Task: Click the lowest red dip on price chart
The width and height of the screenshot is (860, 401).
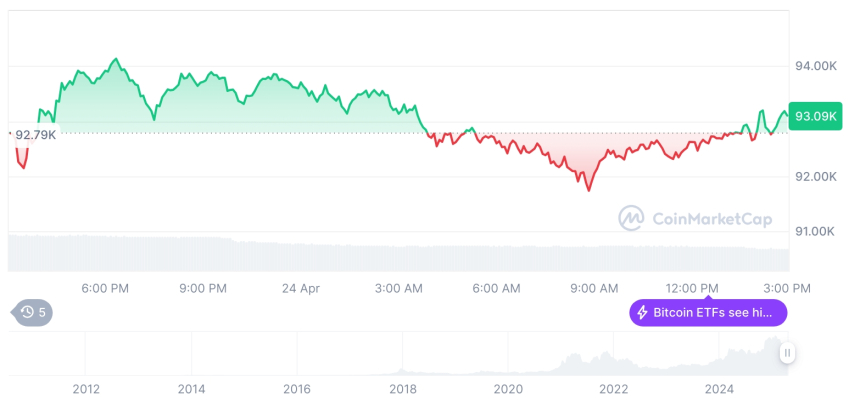Action: coord(587,189)
